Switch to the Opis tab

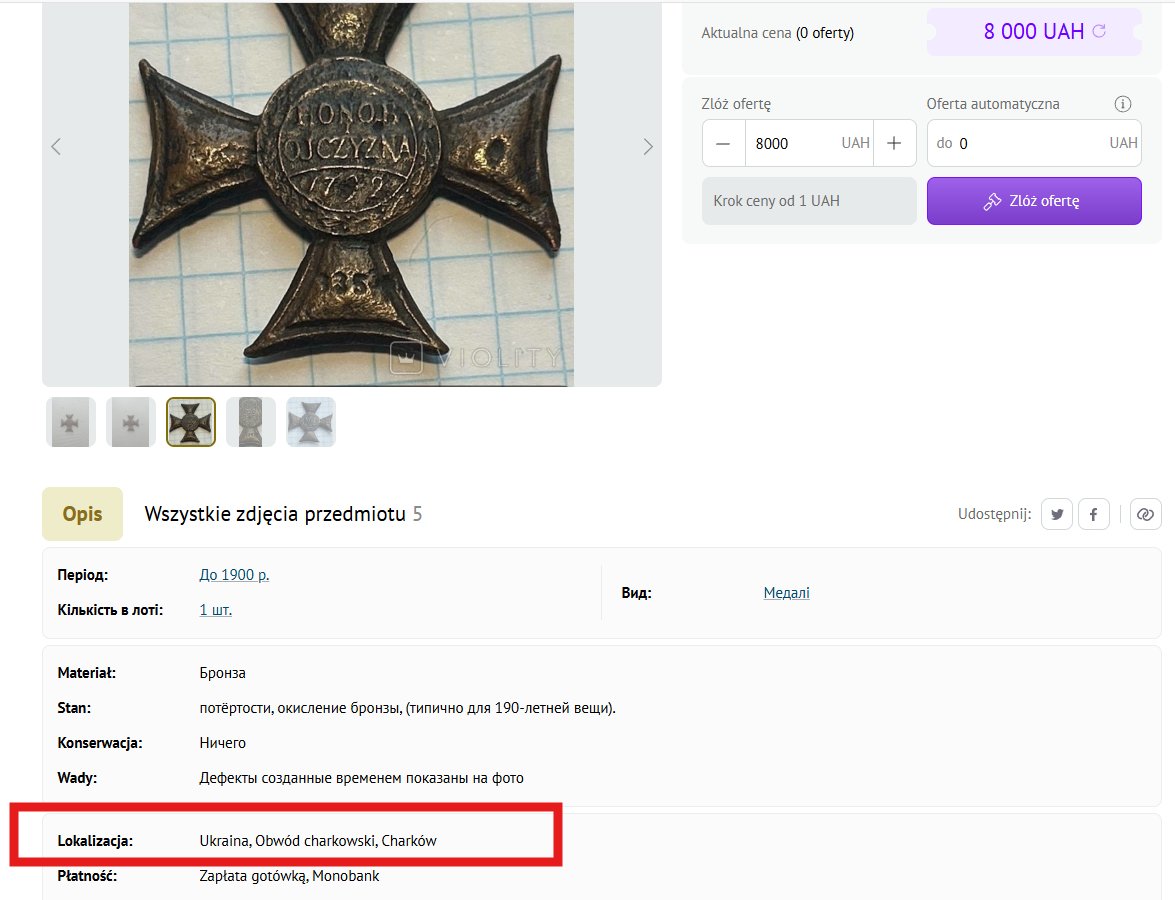click(x=82, y=513)
